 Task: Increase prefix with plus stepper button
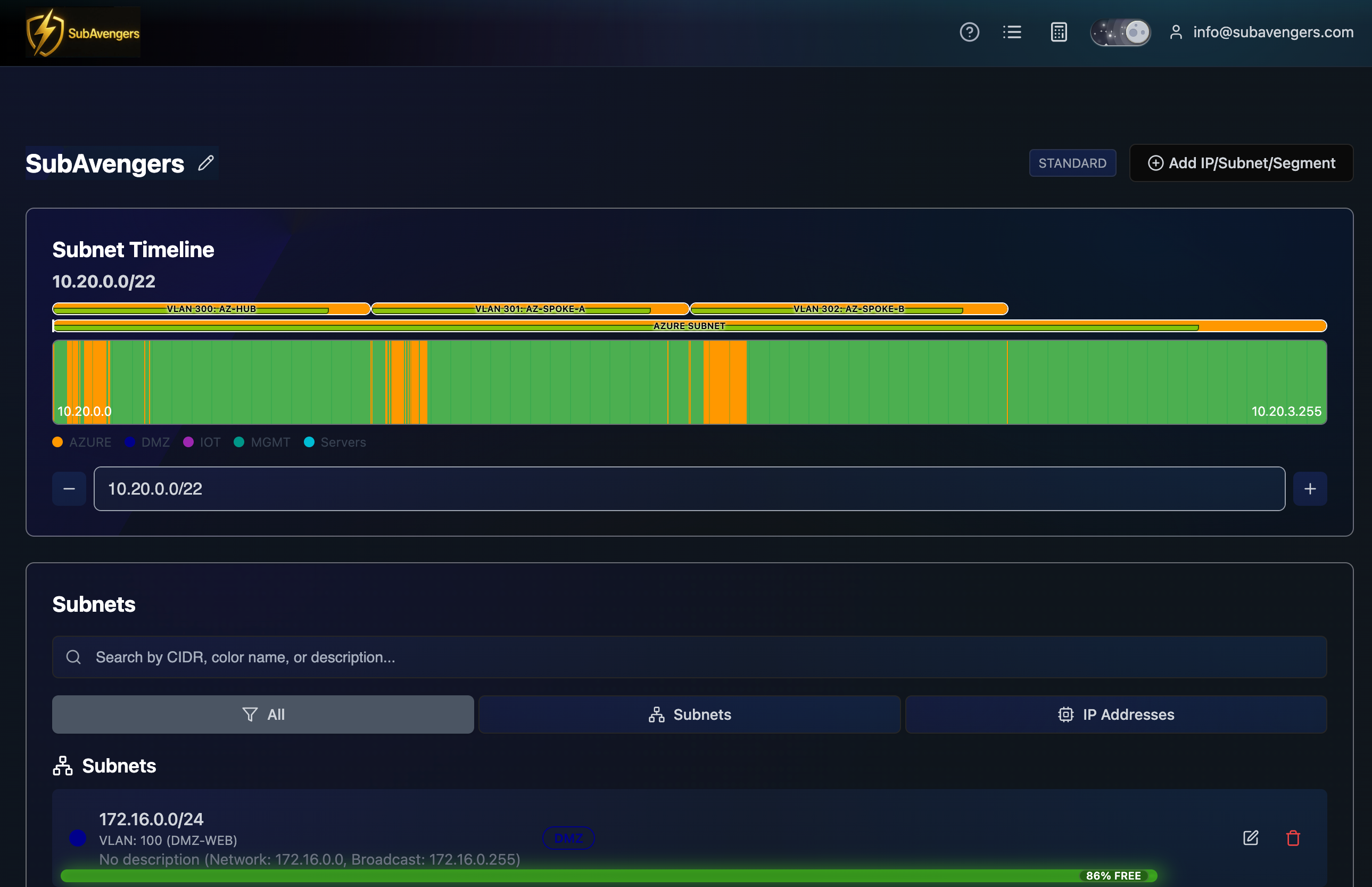click(x=1309, y=489)
